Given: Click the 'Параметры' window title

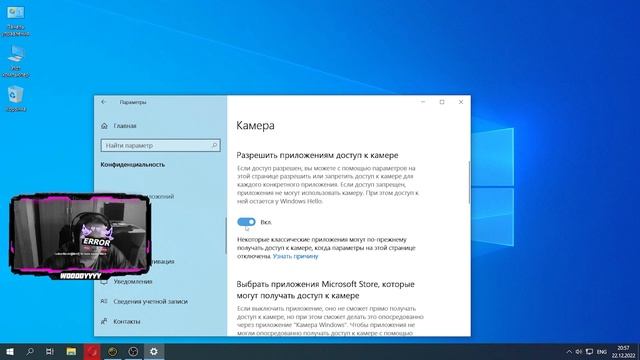Looking at the screenshot, I should tap(133, 102).
